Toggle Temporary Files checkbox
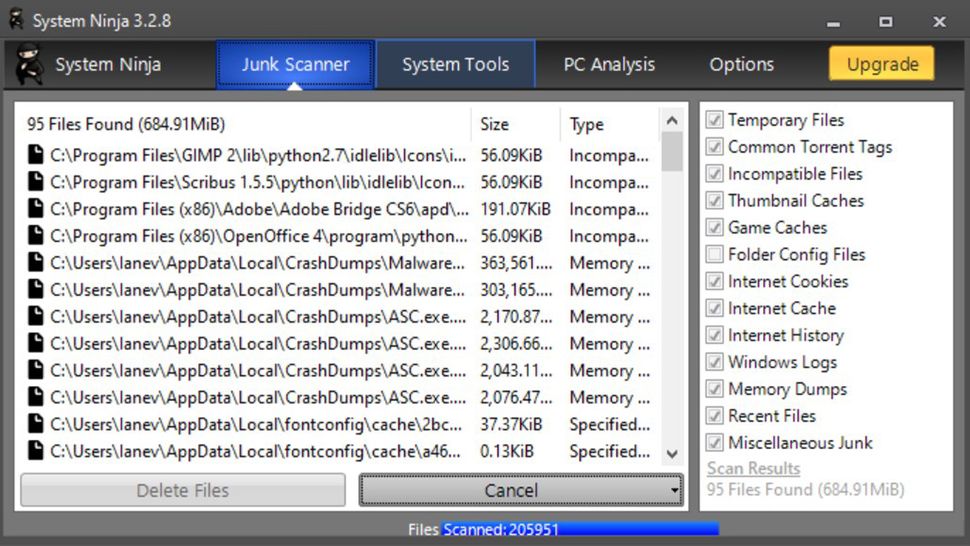This screenshot has width=970, height=546. click(715, 119)
